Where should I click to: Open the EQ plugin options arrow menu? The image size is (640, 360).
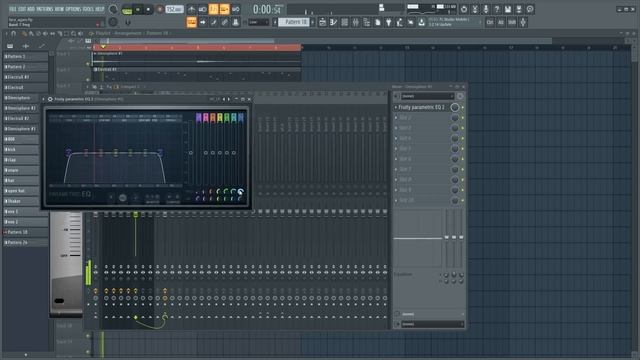(x=44, y=99)
